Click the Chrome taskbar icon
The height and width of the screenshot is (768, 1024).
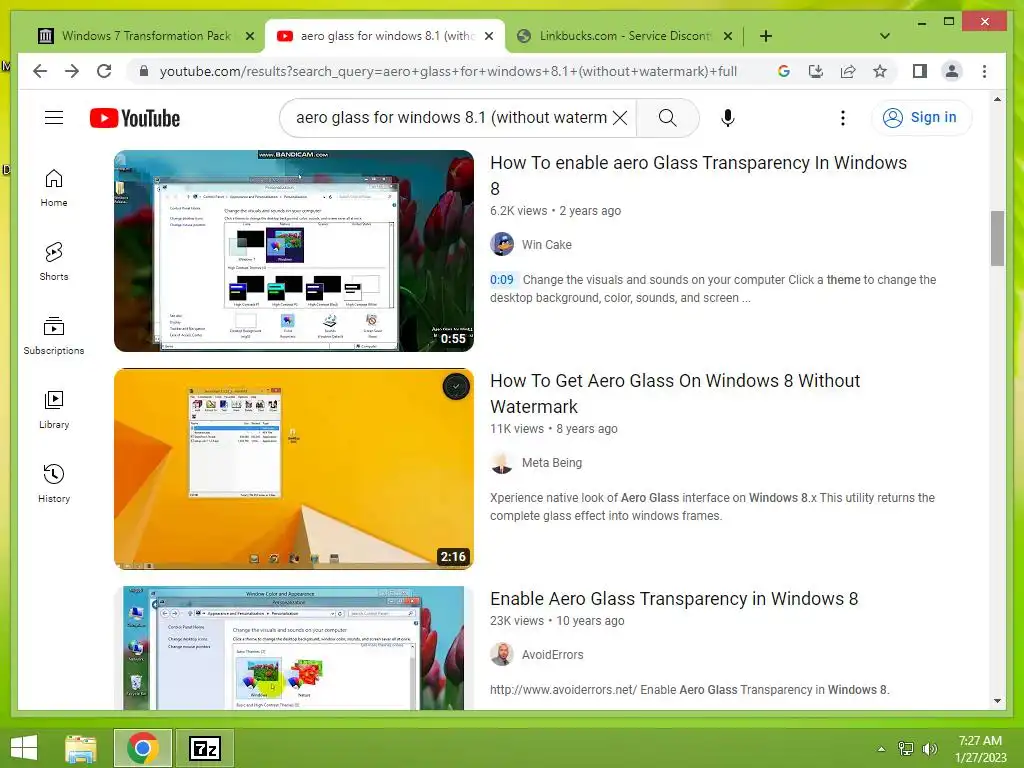click(x=142, y=748)
